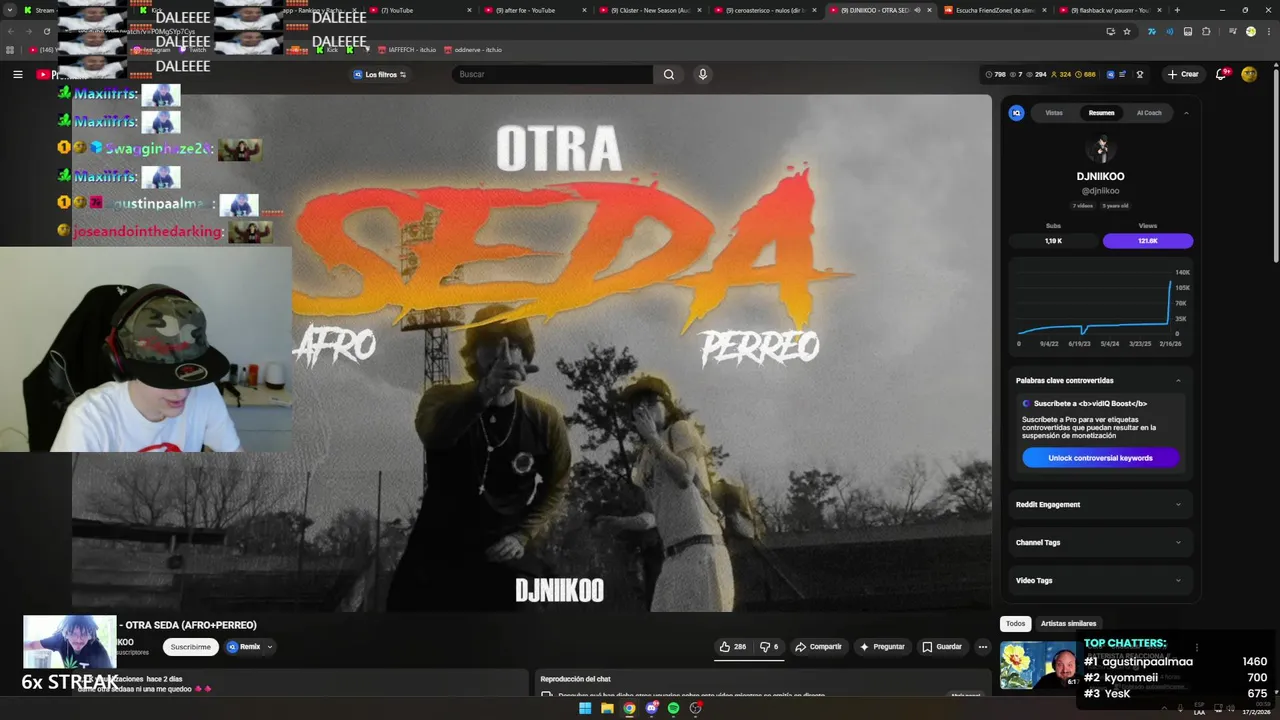This screenshot has width=1280, height=720.
Task: Collapse Palabras clave controvertidas section
Action: click(1178, 380)
